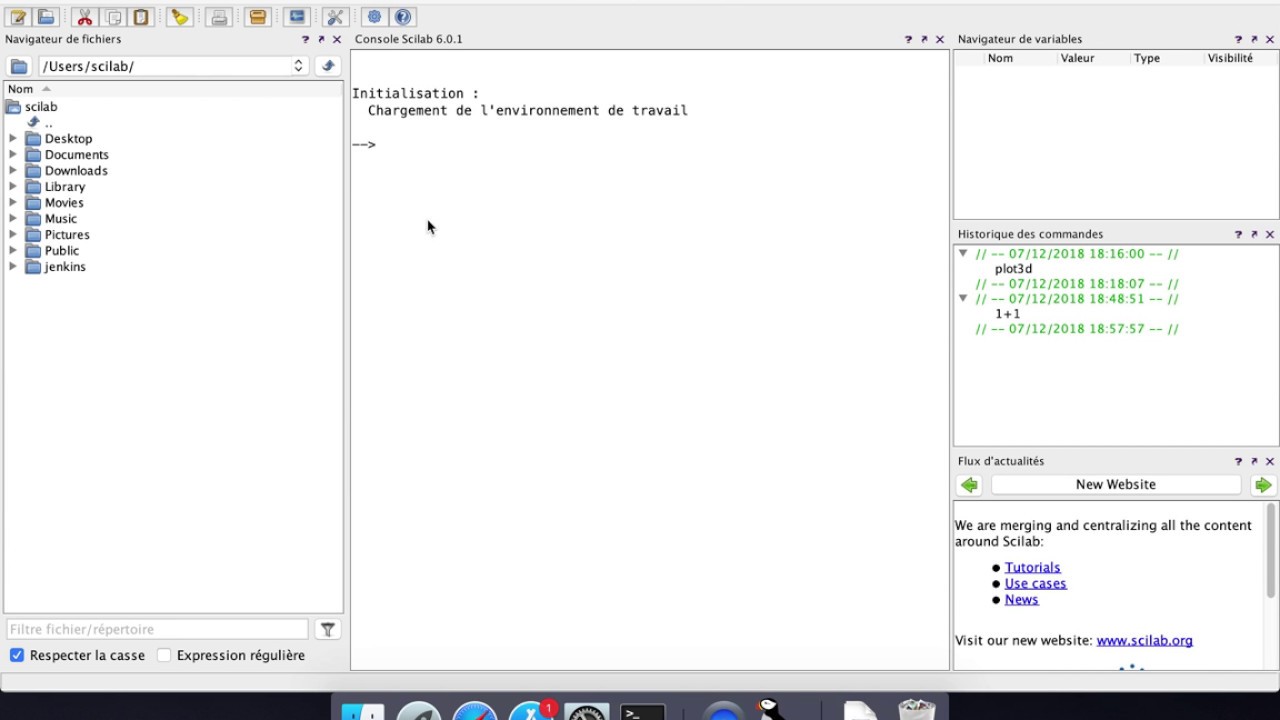Undock the Historique des commandes panel

point(1254,235)
